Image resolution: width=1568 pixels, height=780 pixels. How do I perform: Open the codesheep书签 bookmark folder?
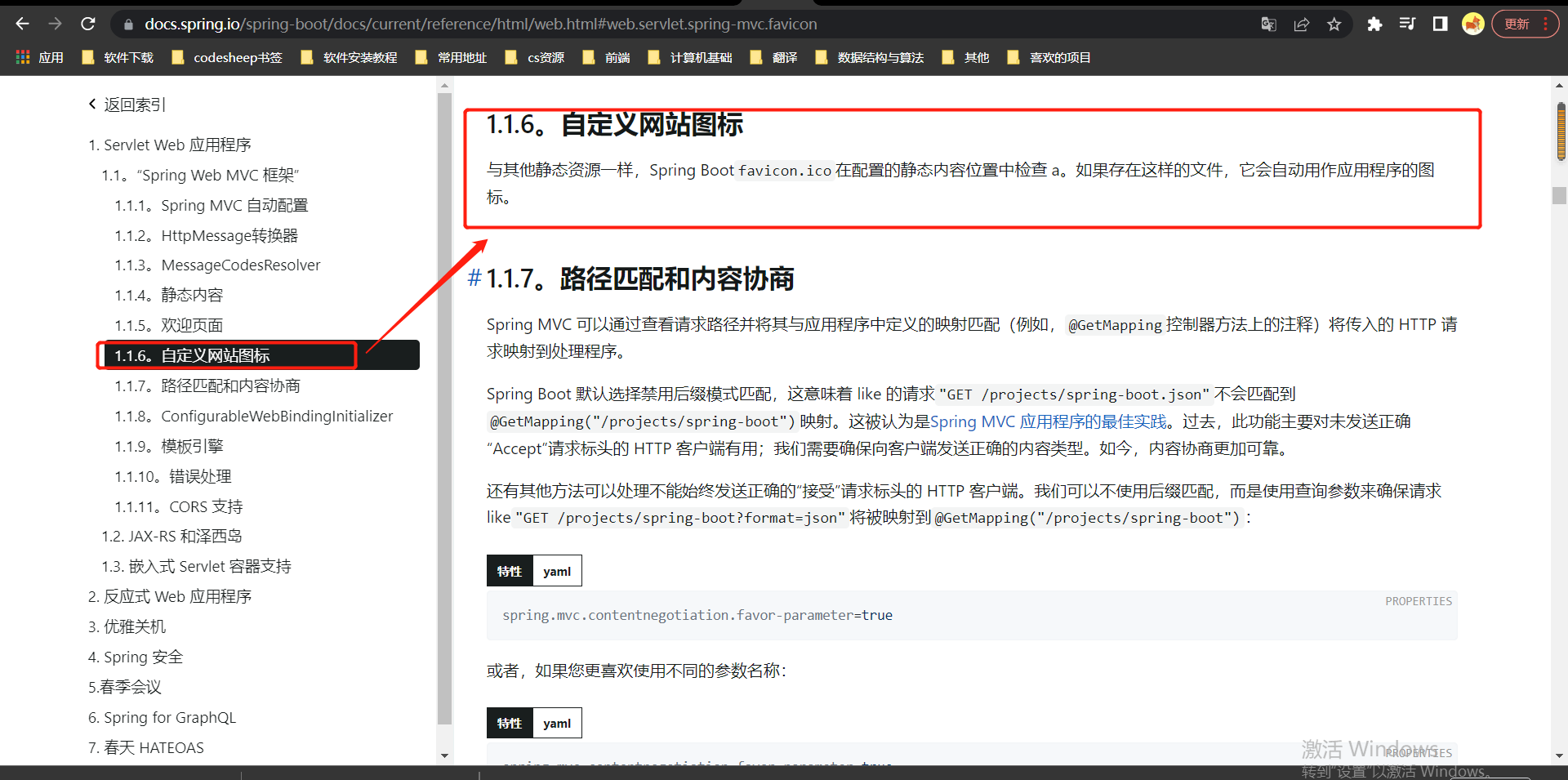(227, 57)
